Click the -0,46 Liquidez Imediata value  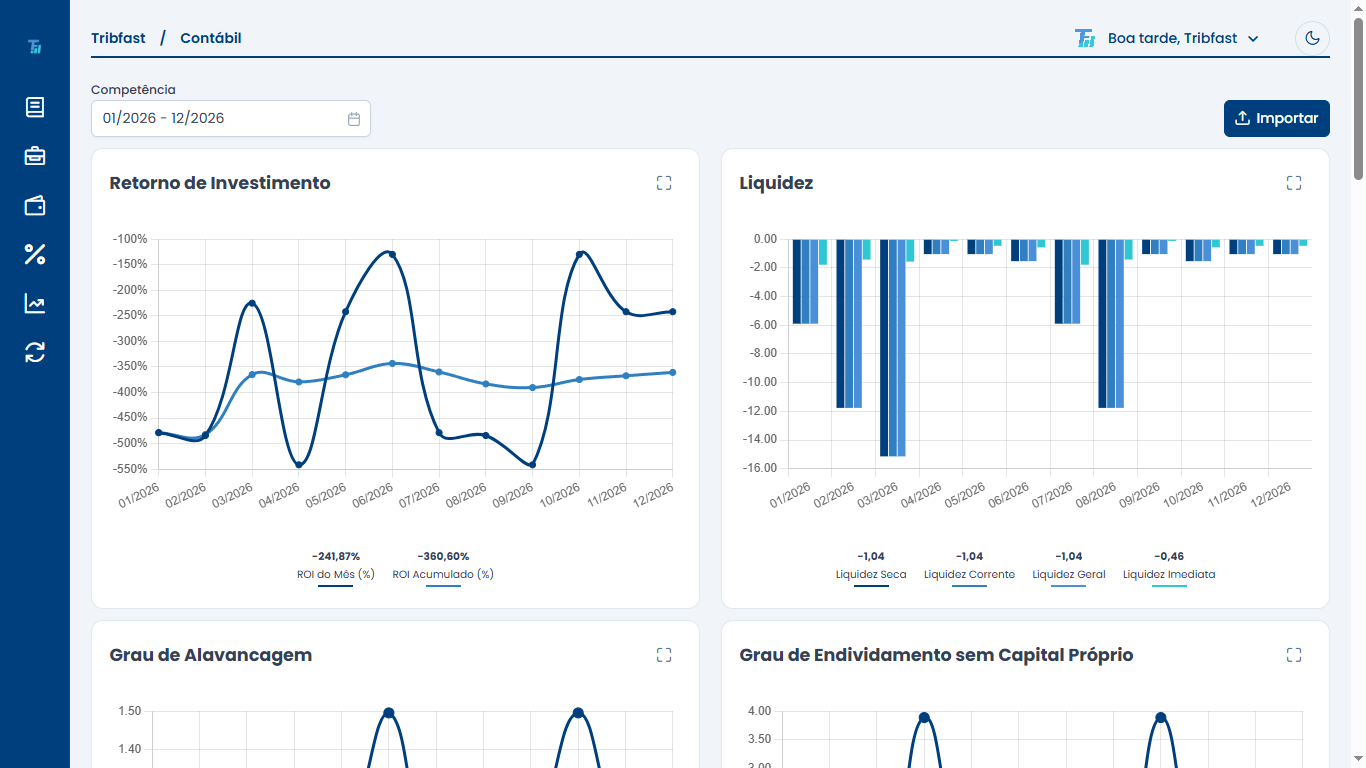[1169, 556]
